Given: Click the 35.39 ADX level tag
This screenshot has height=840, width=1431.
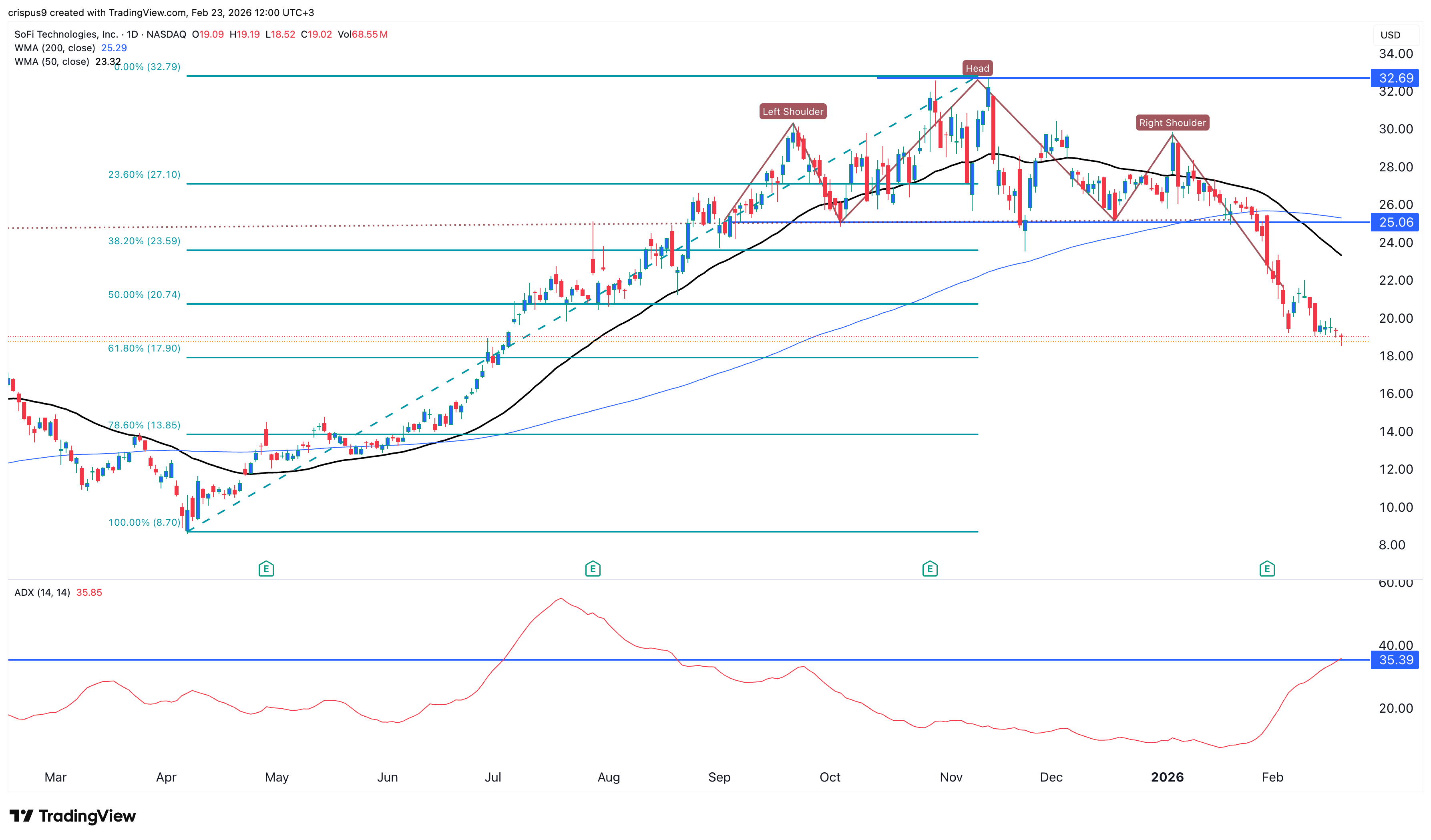Looking at the screenshot, I should click(x=1395, y=660).
